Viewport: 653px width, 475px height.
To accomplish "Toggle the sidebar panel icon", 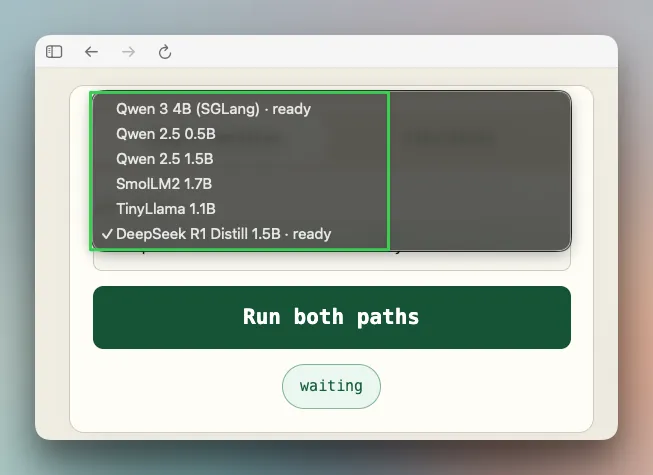I will click(54, 52).
